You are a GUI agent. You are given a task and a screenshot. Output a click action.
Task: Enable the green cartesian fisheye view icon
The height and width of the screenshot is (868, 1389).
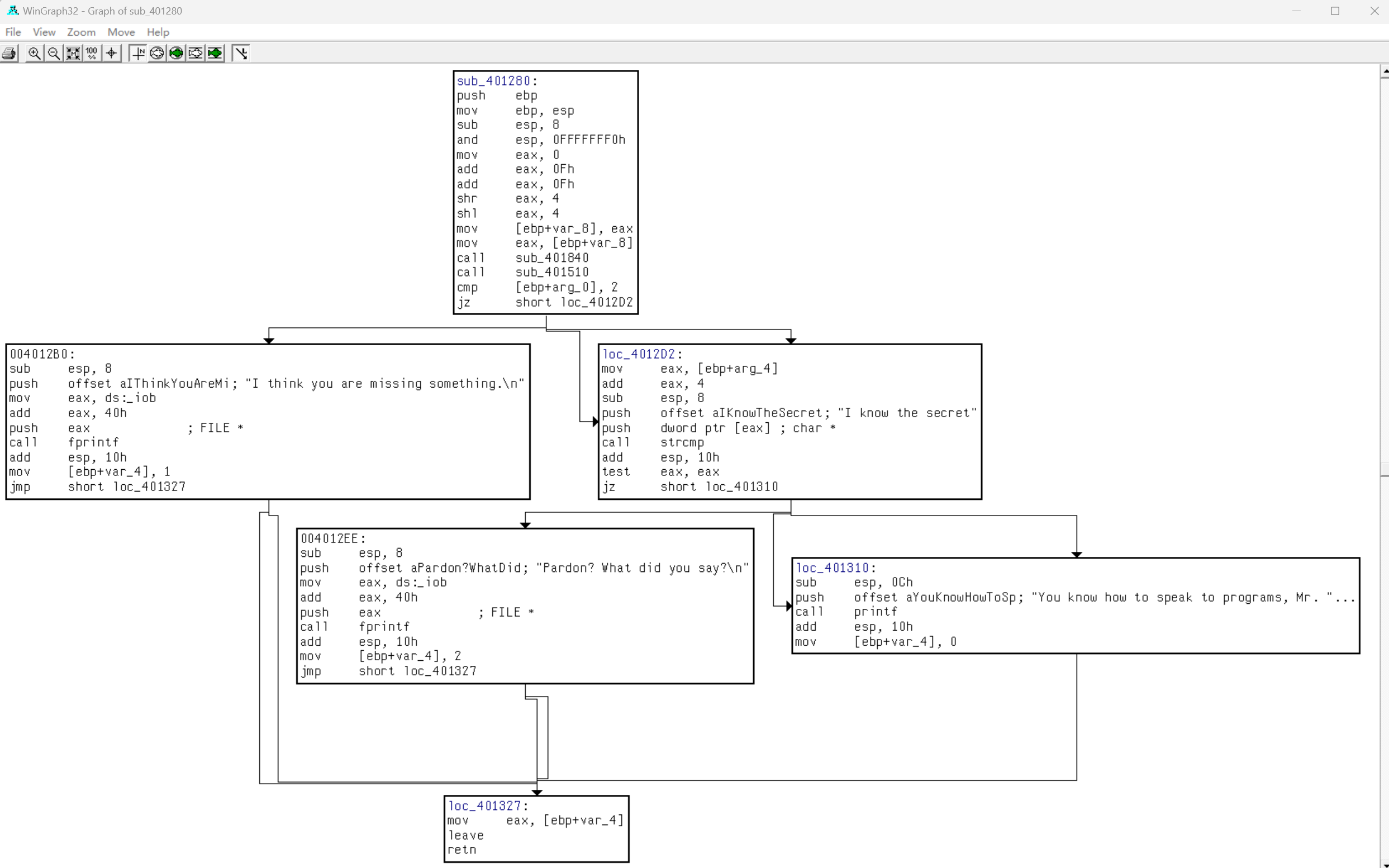click(215, 54)
